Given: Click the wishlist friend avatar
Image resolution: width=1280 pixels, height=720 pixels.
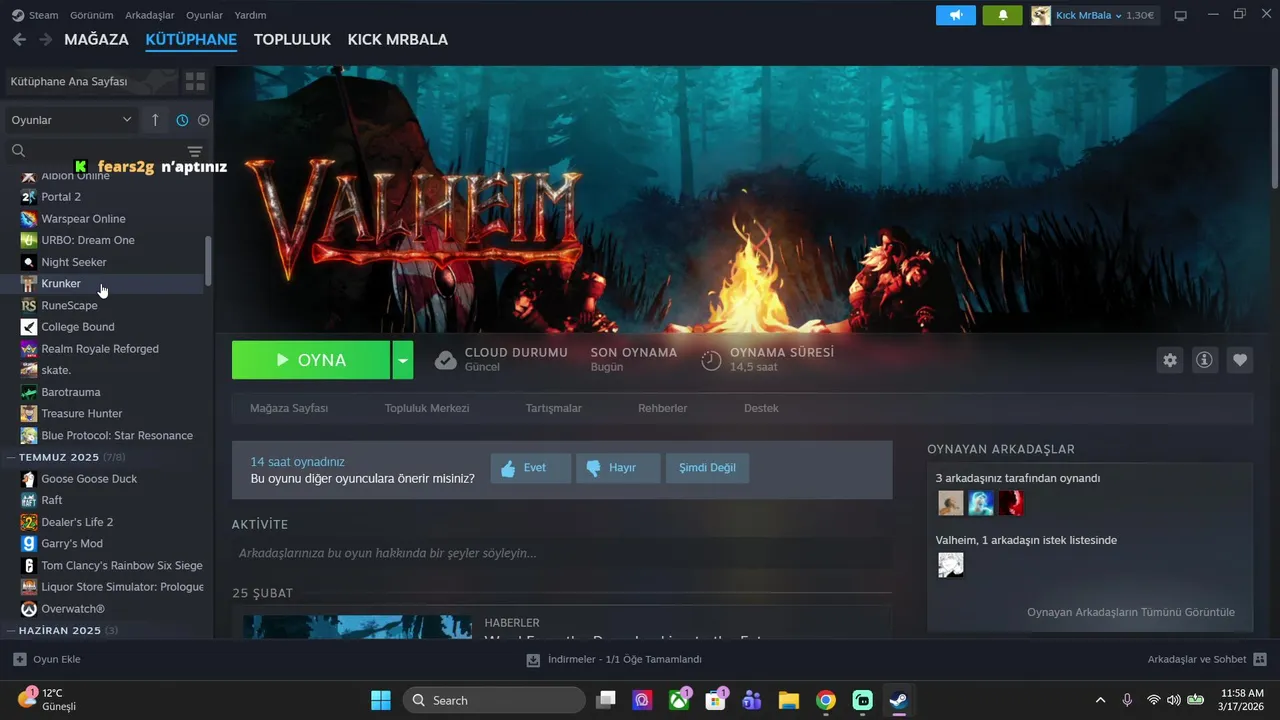Looking at the screenshot, I should tap(951, 565).
